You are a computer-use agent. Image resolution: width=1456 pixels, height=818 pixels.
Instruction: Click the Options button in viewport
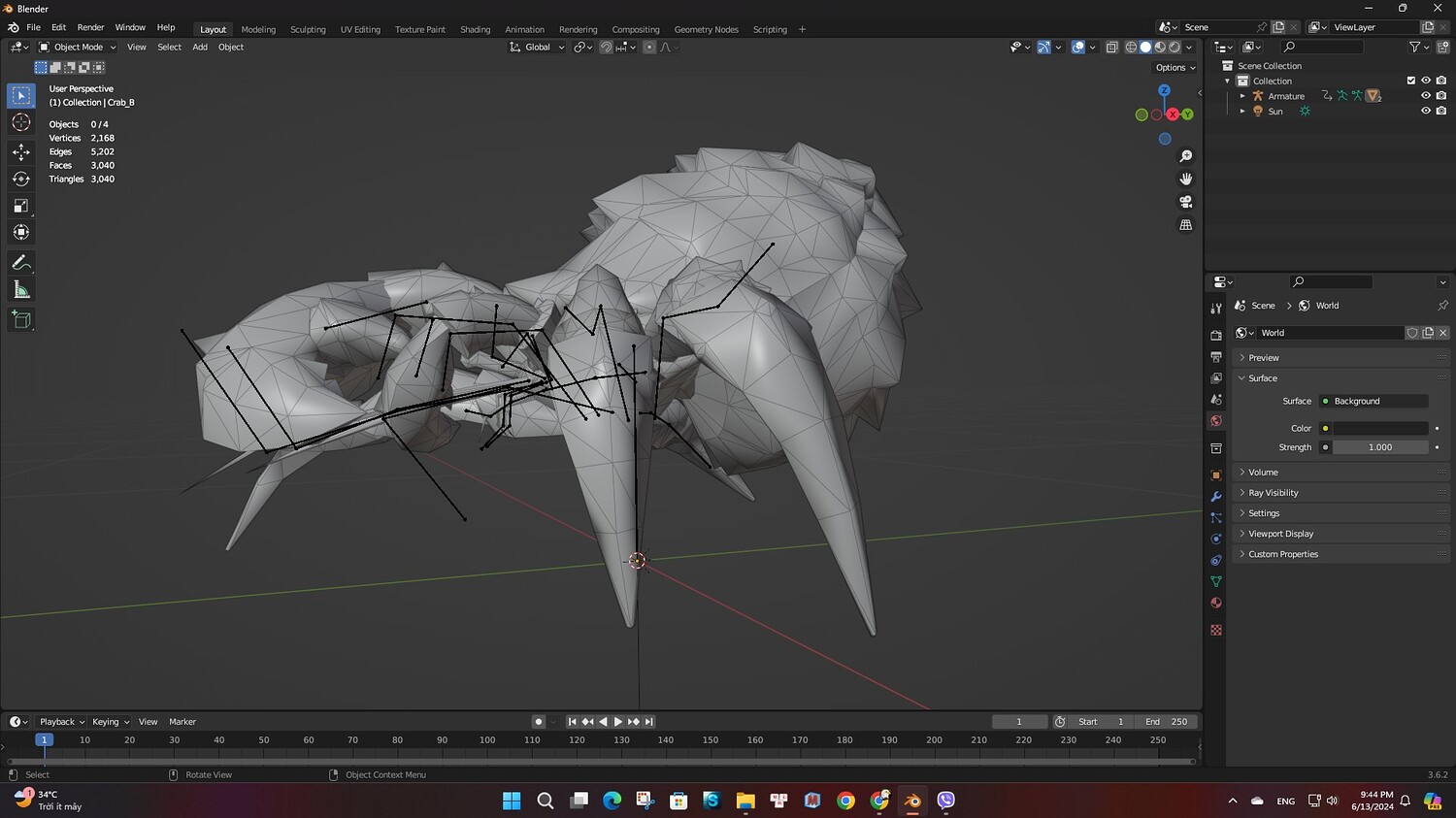pos(1175,68)
